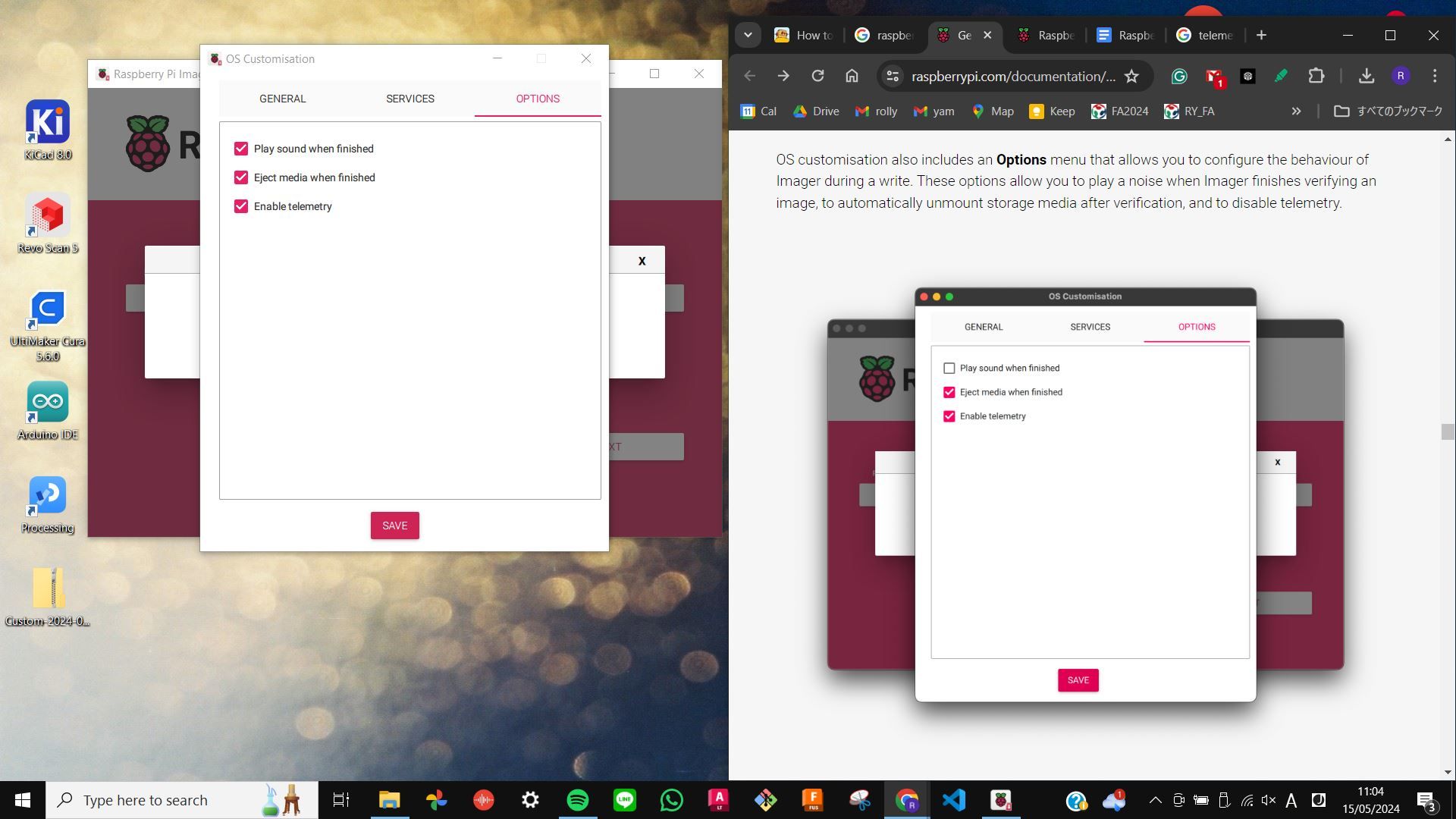Viewport: 1456px width, 819px height.
Task: Open Fusion 360 from taskbar
Action: tap(812, 800)
